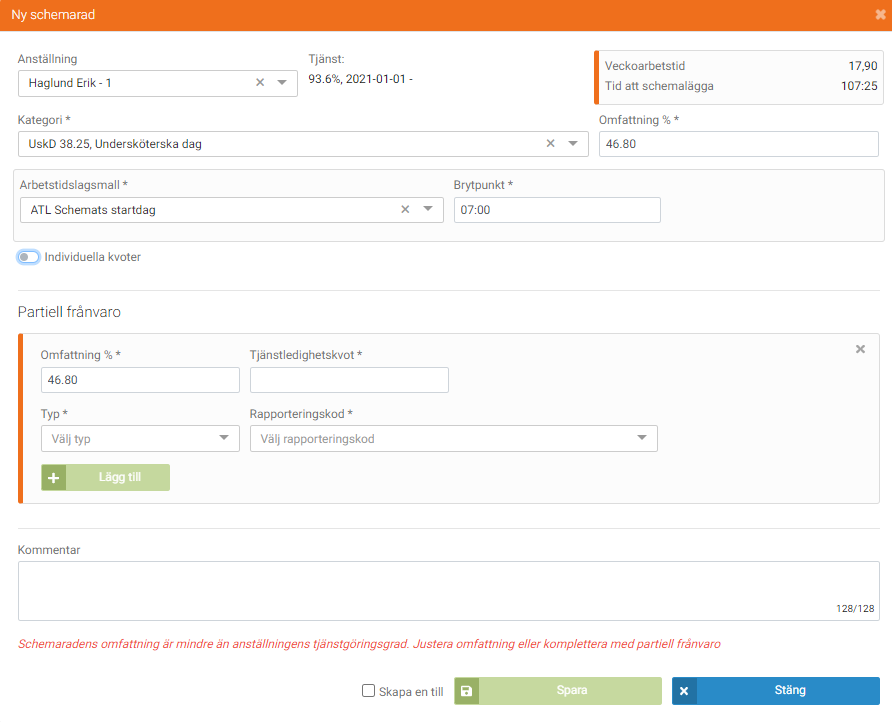
Task: Clear the Anställning selection Haglund Erik
Action: [260, 83]
